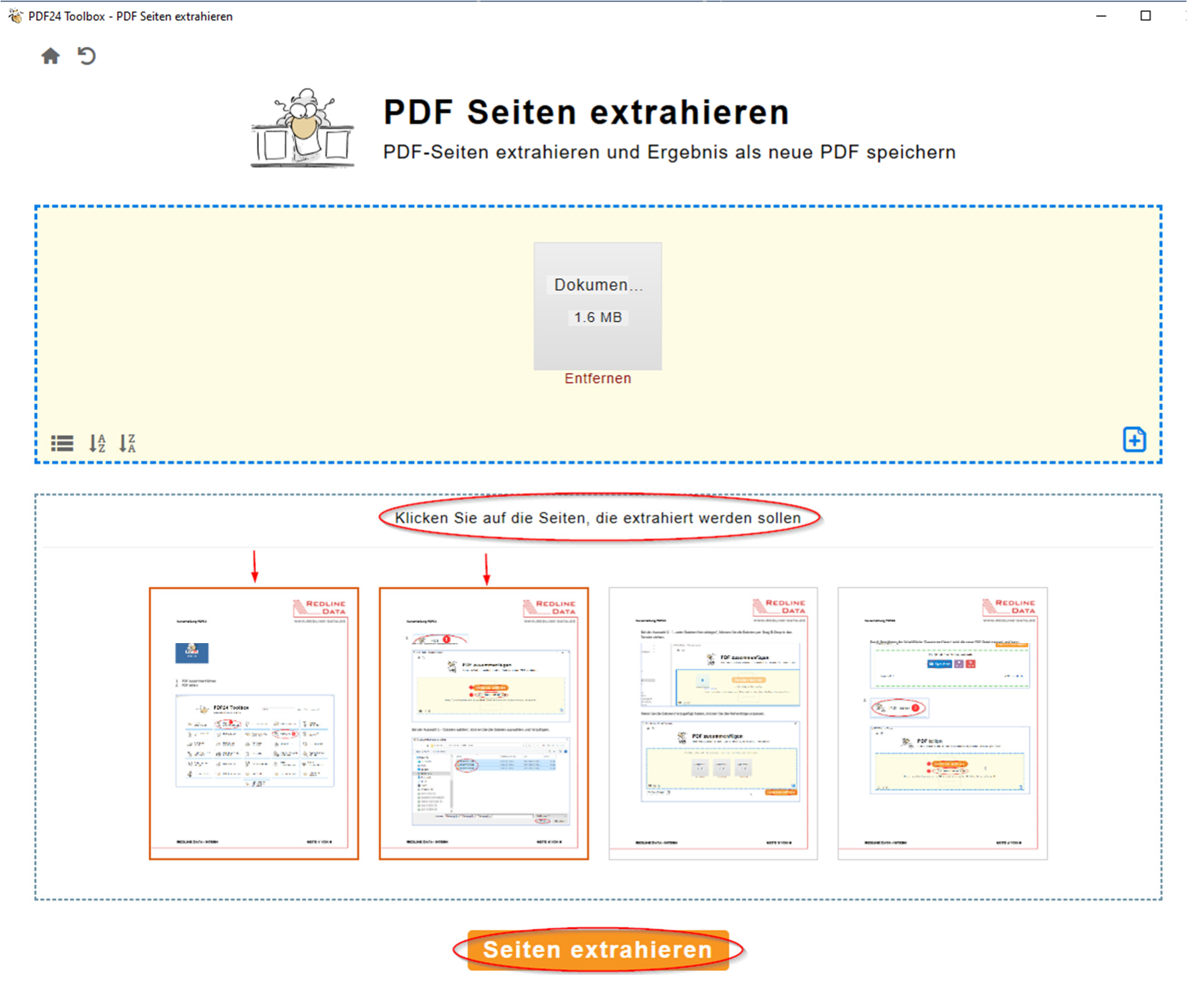The height and width of the screenshot is (1008, 1187).
Task: Switch the file area to list view
Action: tap(61, 443)
